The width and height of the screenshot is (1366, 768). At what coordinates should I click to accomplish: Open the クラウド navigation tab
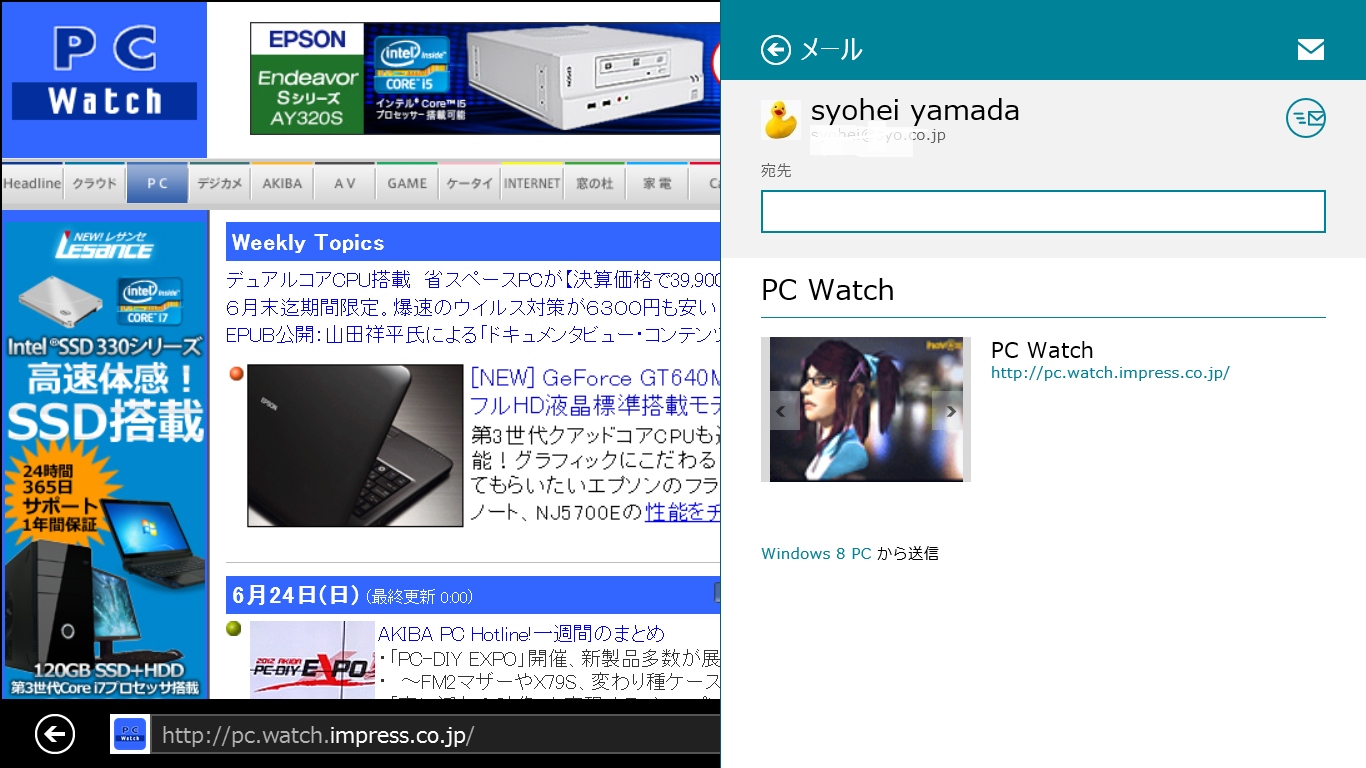click(x=95, y=184)
